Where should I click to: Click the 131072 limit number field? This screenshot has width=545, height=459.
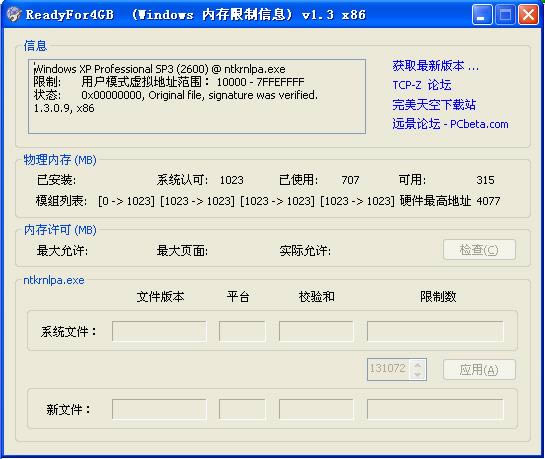[389, 369]
